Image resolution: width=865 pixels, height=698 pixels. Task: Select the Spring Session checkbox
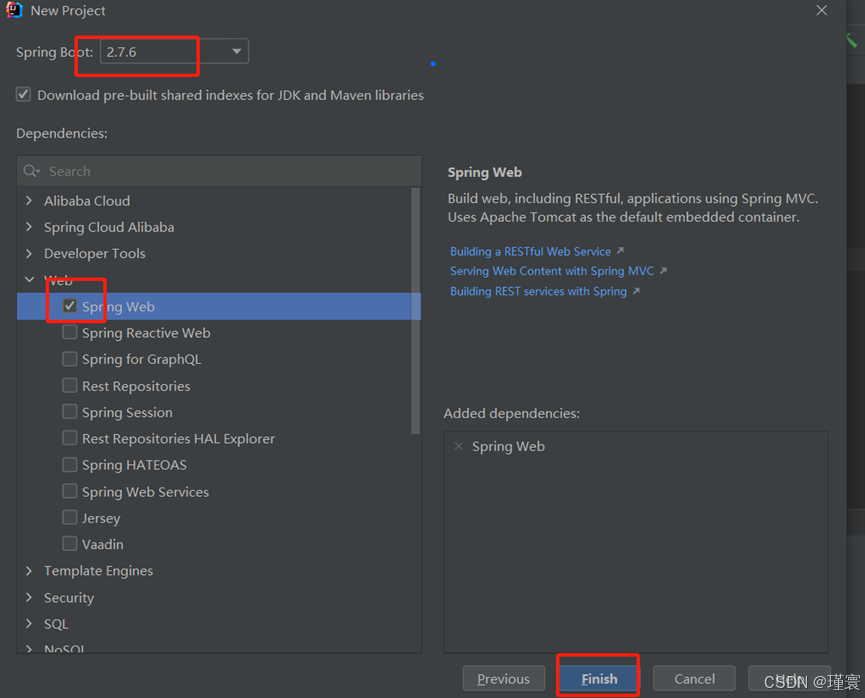click(x=70, y=412)
